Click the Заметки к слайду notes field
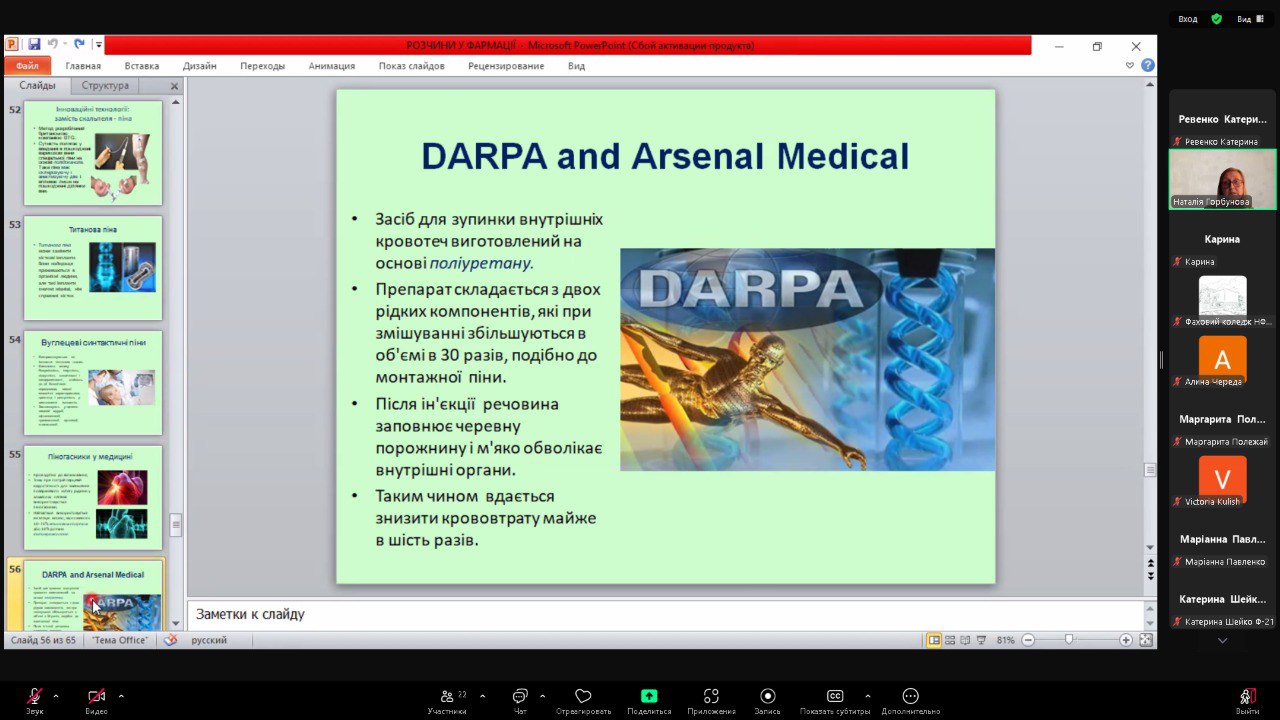 664,614
